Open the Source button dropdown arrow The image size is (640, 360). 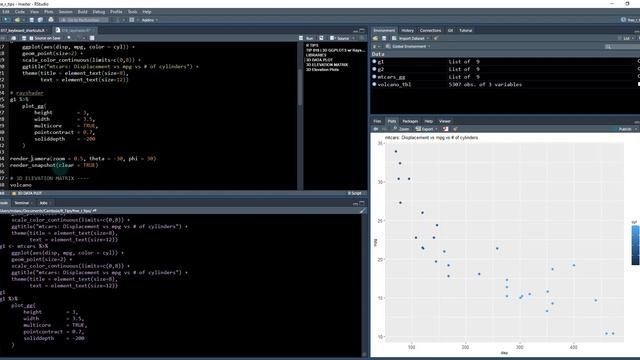pos(353,38)
